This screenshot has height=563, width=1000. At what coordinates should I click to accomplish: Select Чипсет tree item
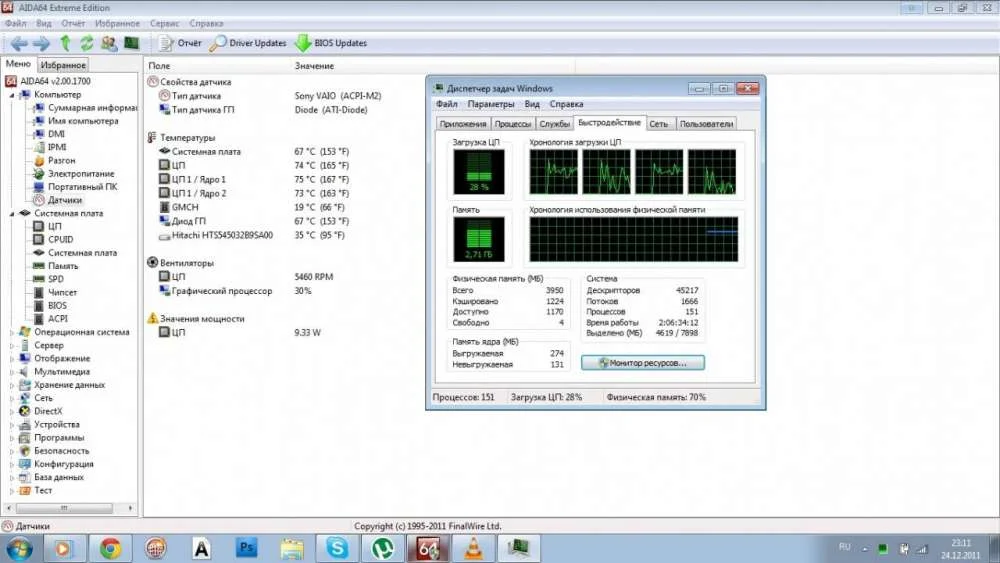[x=55, y=293]
